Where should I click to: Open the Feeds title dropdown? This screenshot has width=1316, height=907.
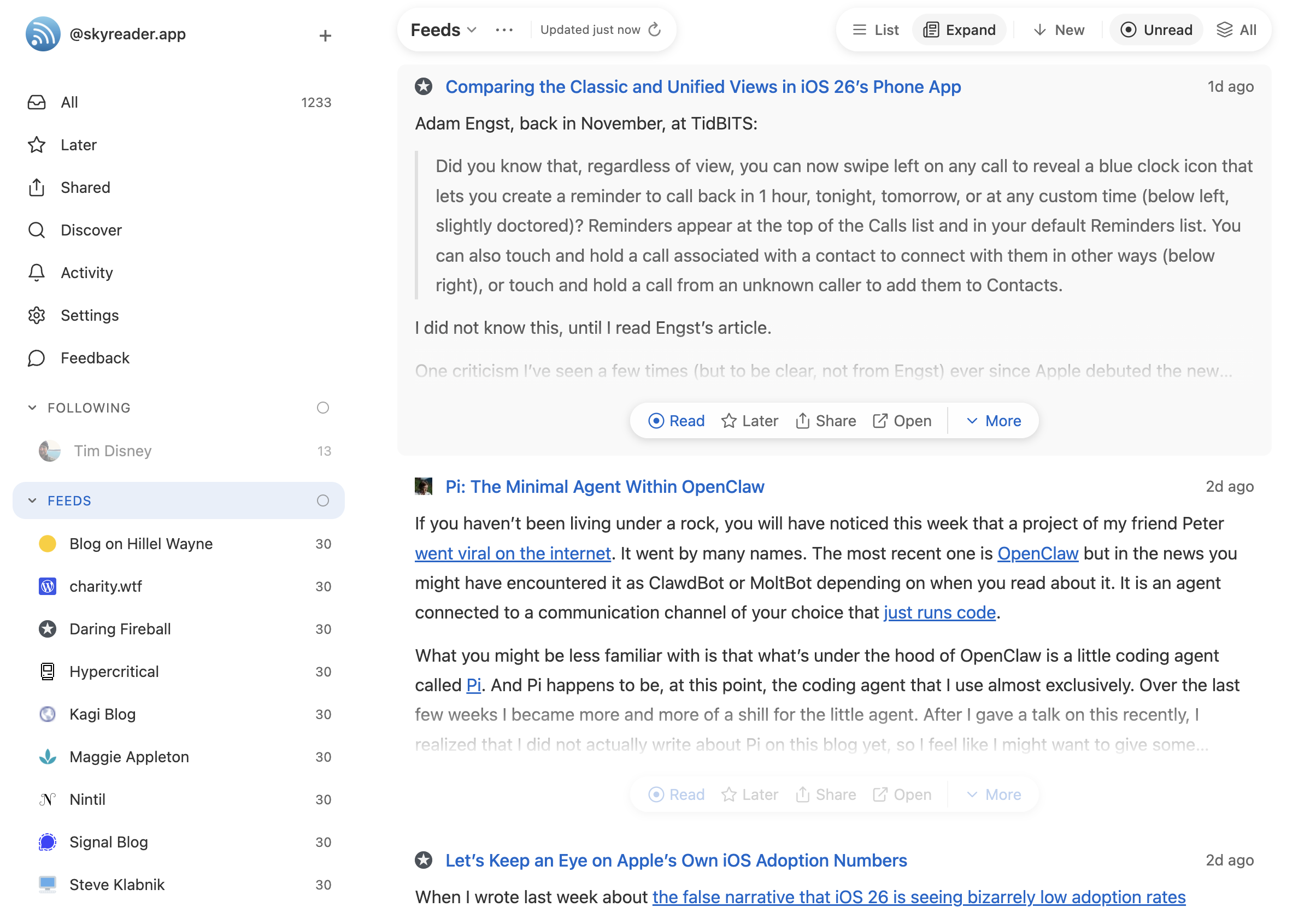(x=443, y=30)
